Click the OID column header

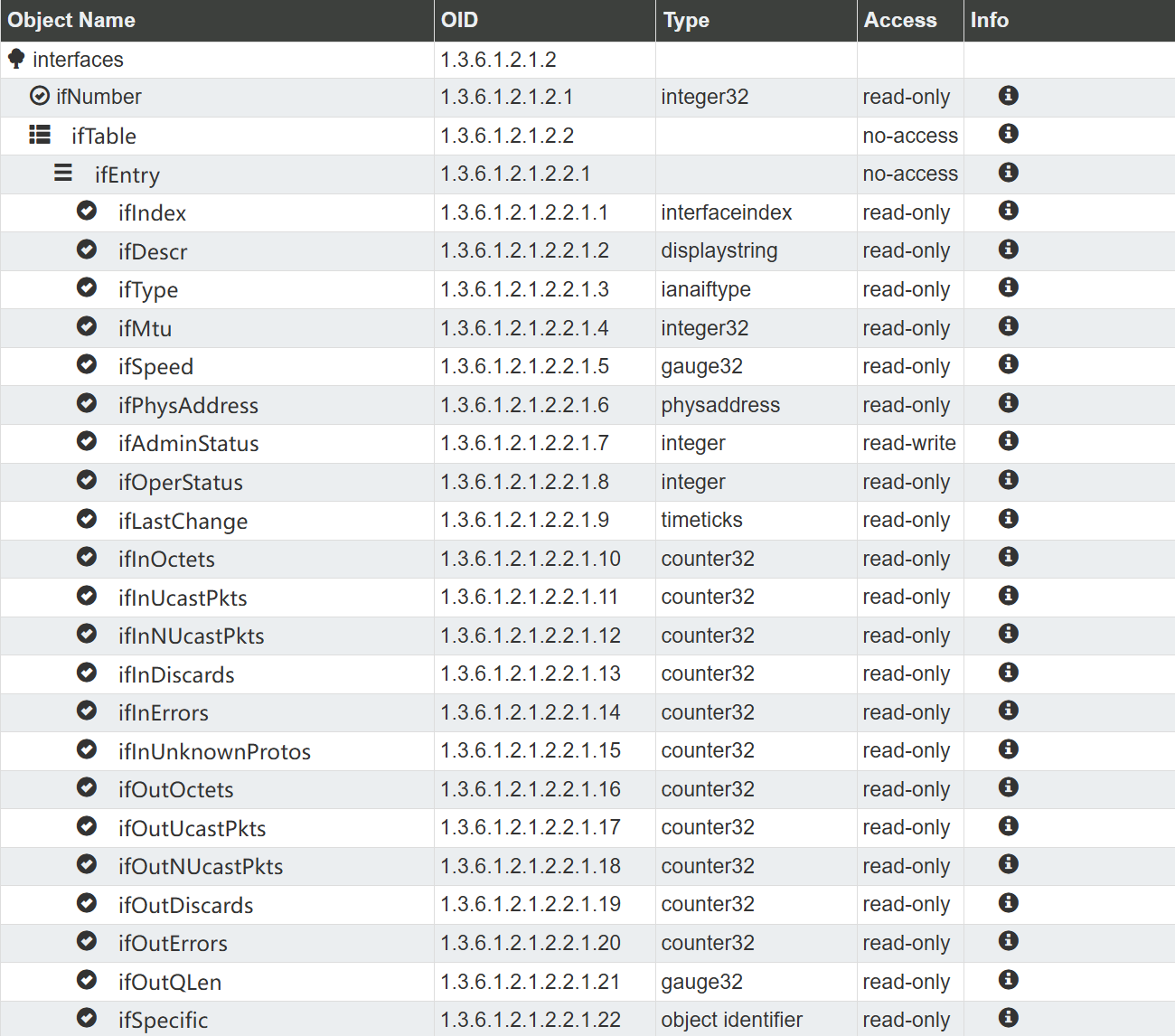click(x=459, y=20)
